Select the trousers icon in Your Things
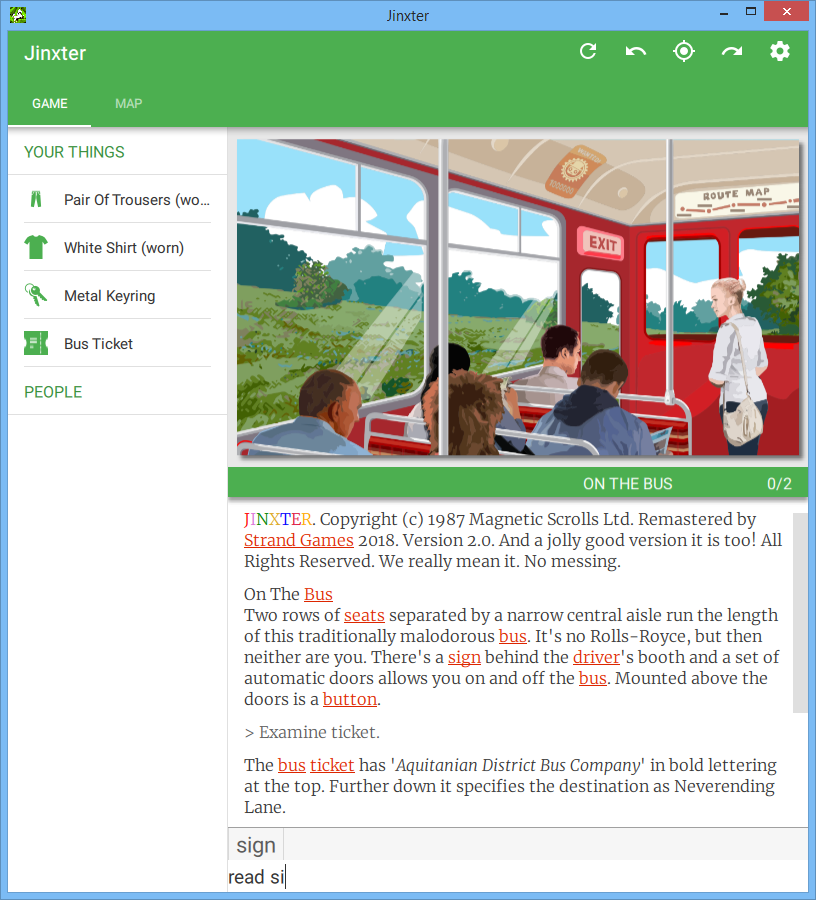This screenshot has width=816, height=900. [36, 199]
